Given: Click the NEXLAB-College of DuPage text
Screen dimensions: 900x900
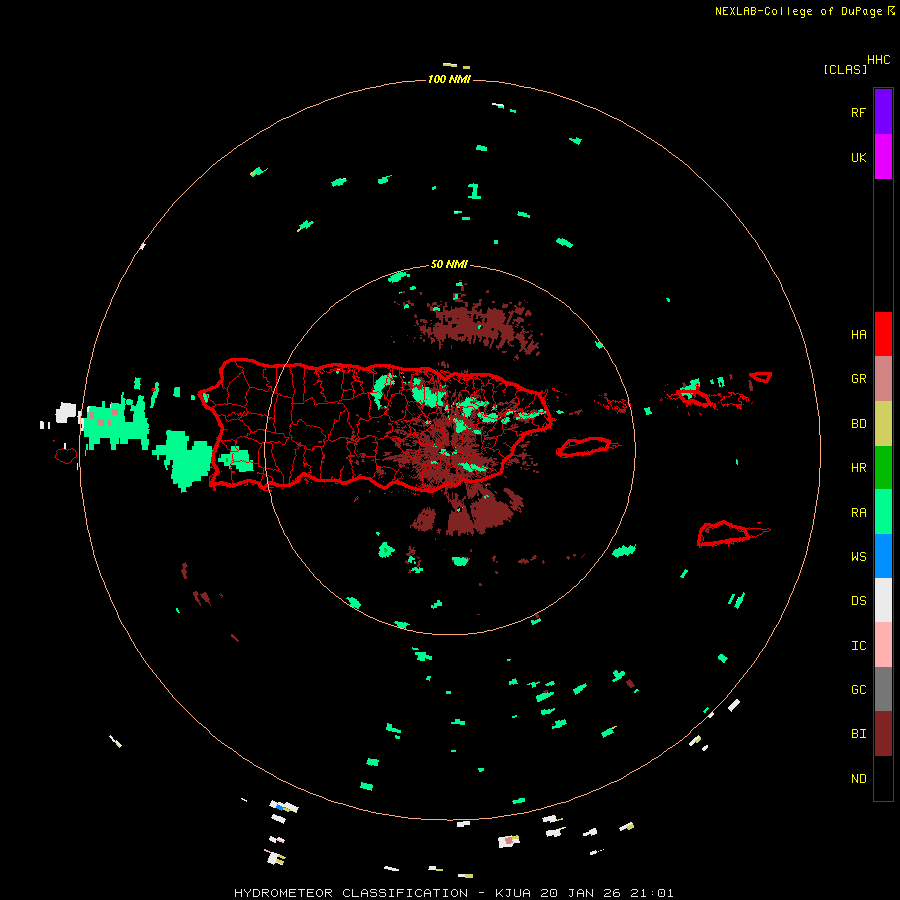Looking at the screenshot, I should click(798, 11).
